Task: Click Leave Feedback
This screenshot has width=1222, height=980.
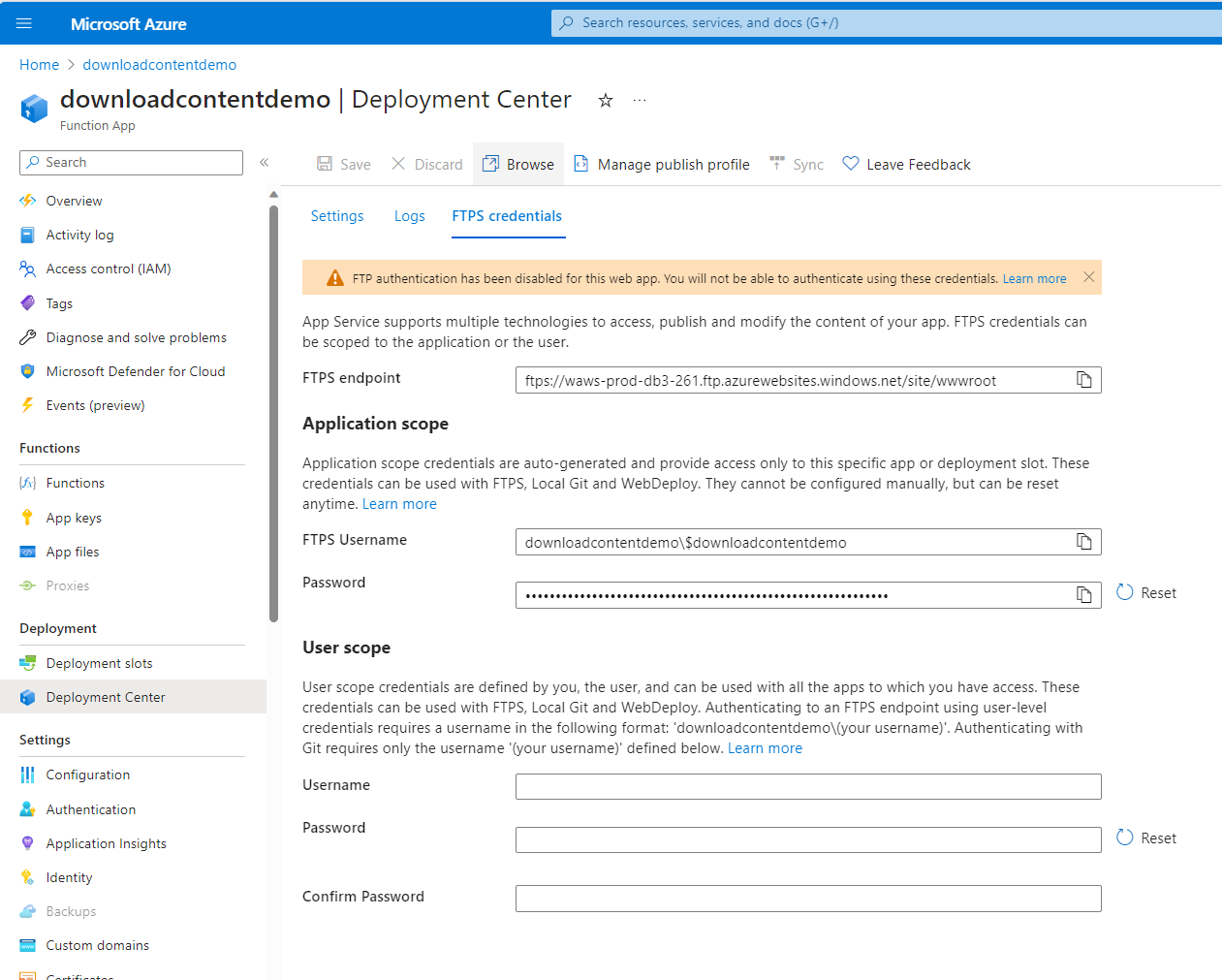Action: coord(906,164)
